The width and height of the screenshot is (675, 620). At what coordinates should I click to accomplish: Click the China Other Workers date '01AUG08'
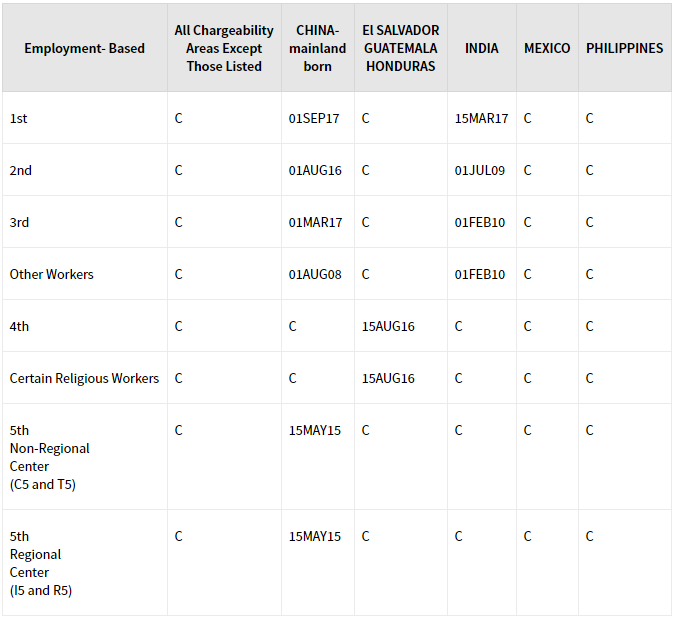pos(315,275)
